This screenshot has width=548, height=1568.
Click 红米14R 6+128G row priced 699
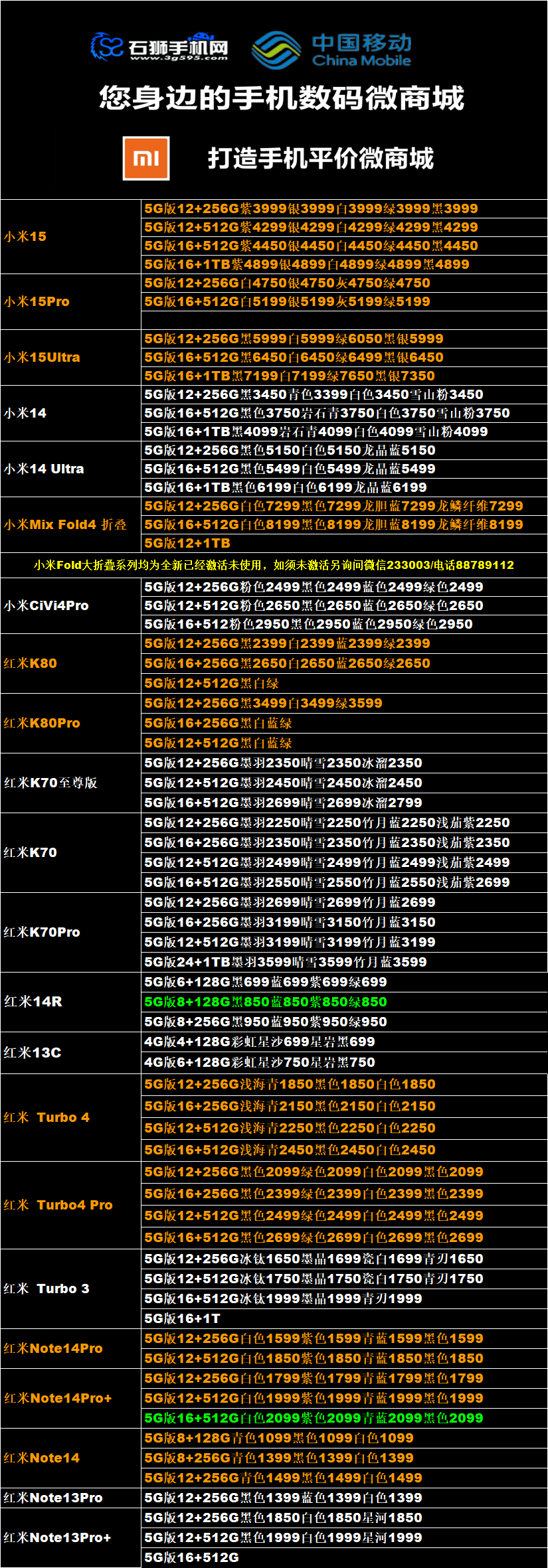click(344, 982)
